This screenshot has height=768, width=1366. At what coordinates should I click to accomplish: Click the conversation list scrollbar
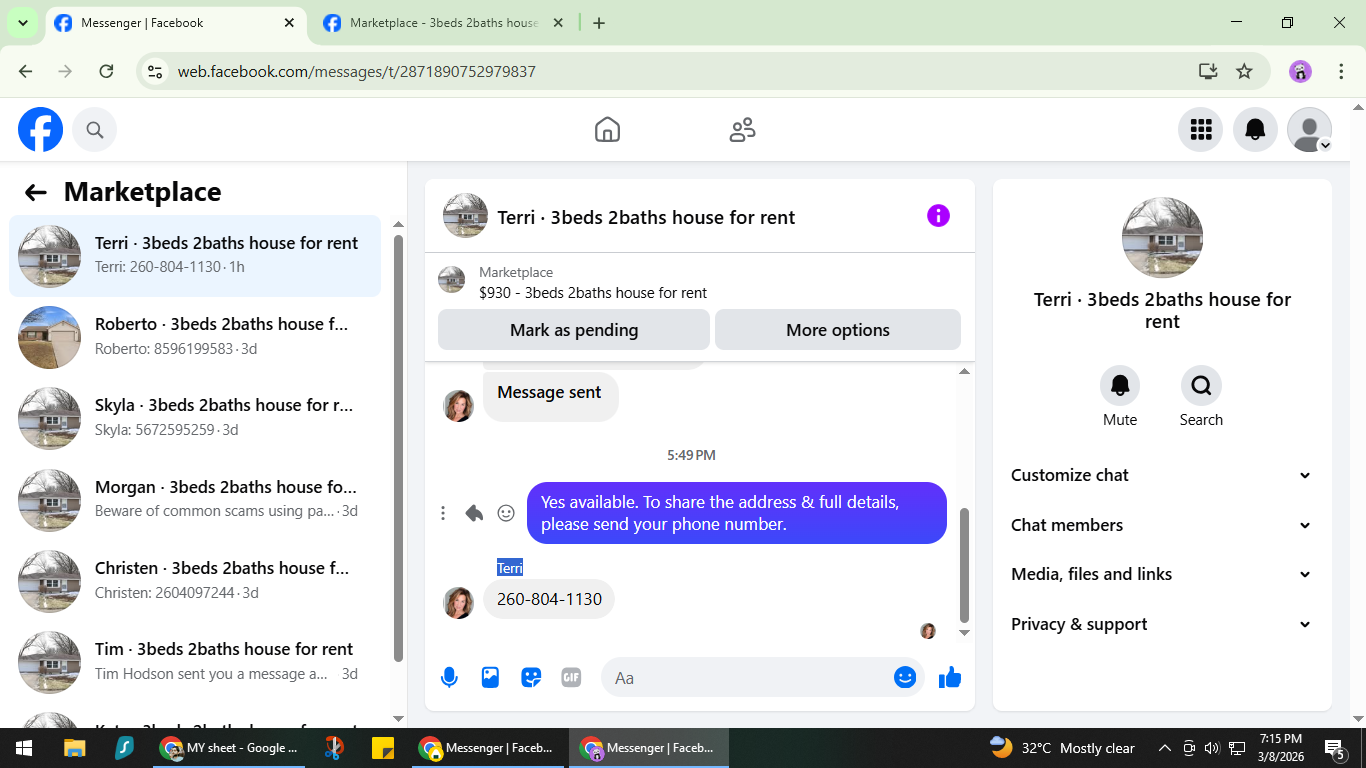398,448
